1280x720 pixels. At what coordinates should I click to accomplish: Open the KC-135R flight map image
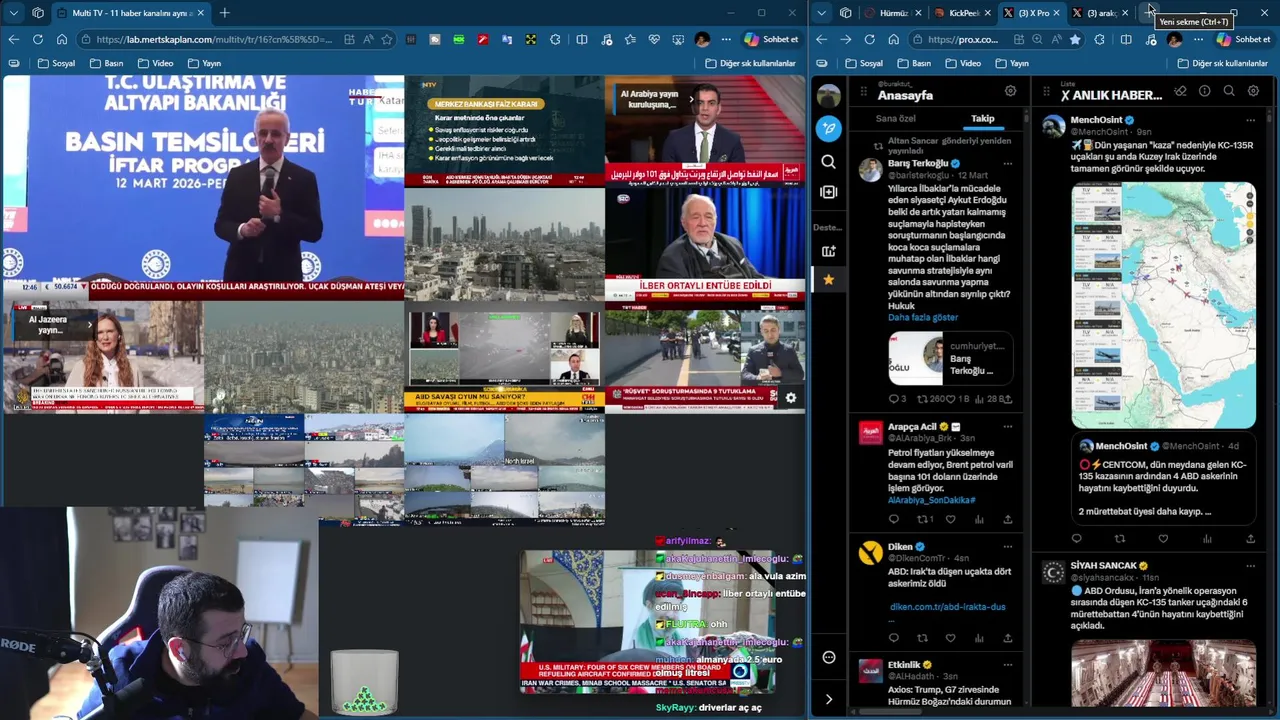pos(1163,306)
